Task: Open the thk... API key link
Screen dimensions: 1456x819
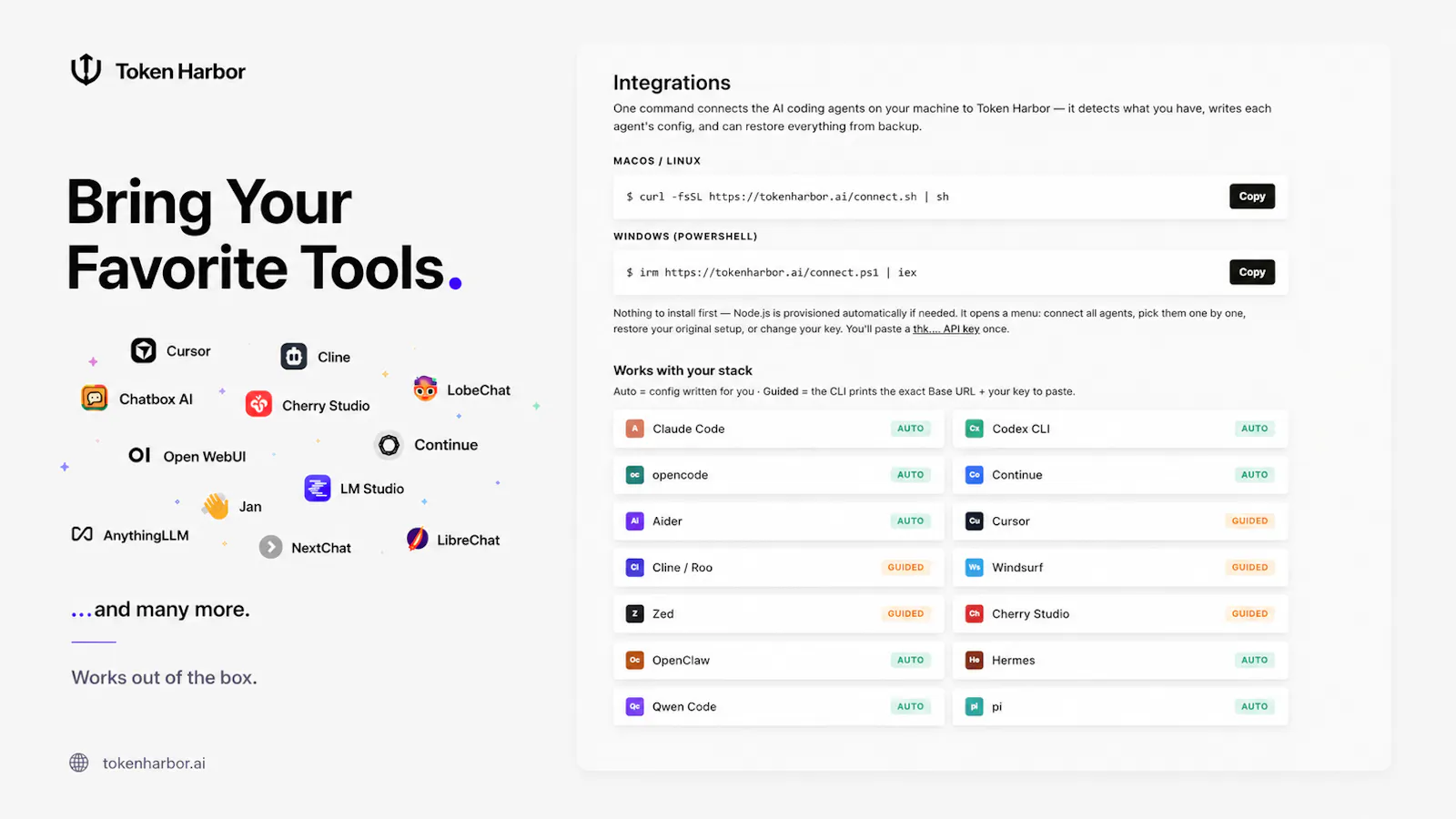Action: coord(946,329)
